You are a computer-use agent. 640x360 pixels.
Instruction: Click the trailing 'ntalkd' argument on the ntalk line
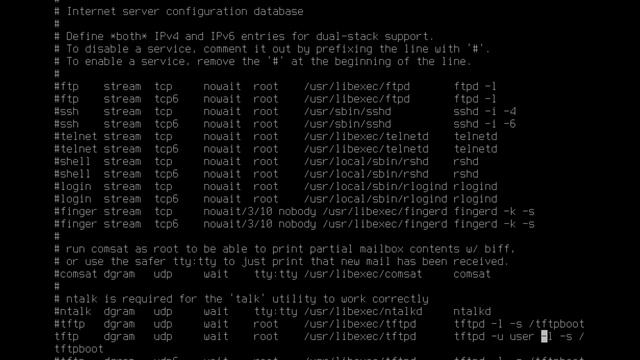tap(472, 311)
